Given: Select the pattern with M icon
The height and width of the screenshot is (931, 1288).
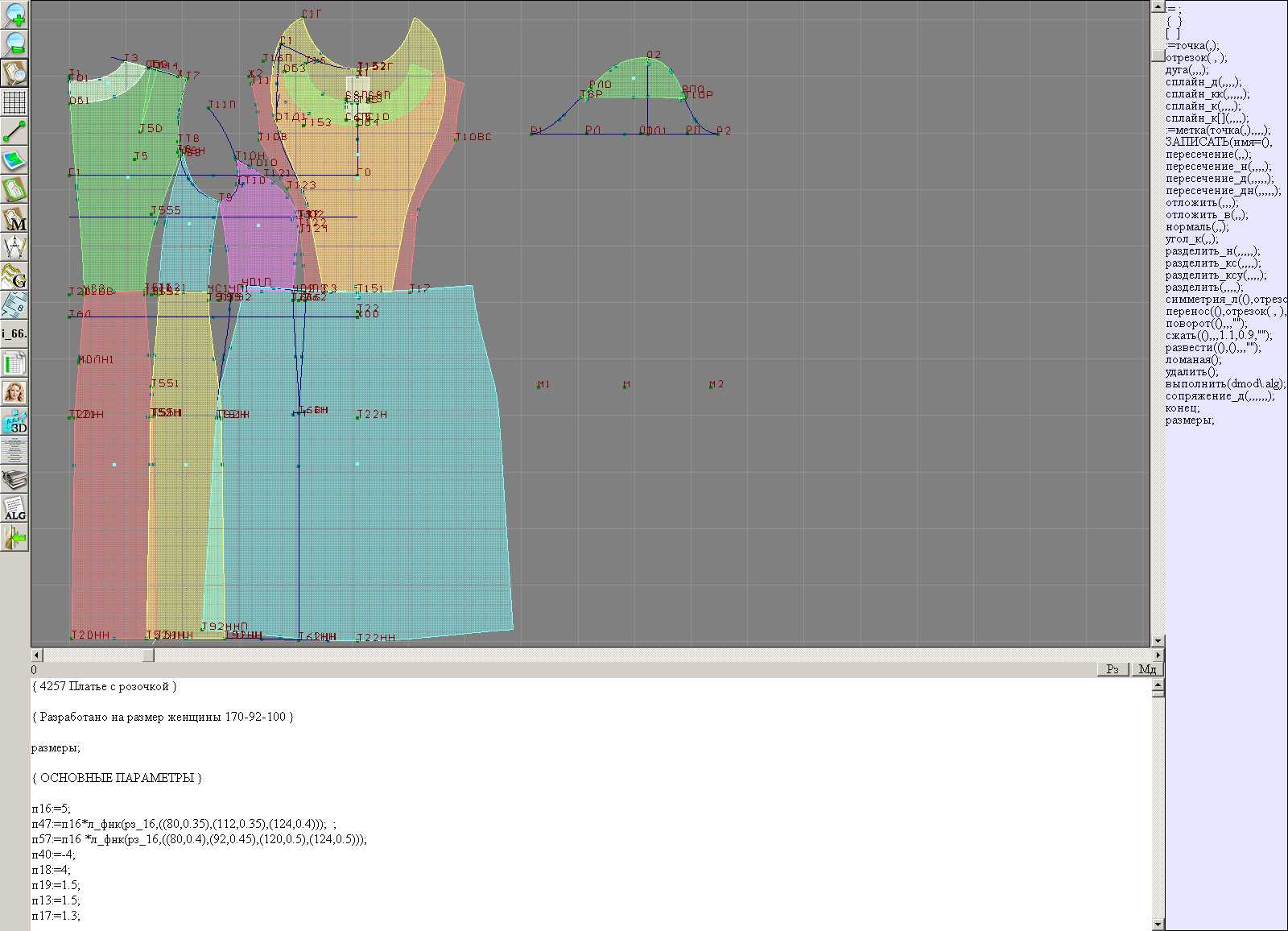Looking at the screenshot, I should [14, 219].
